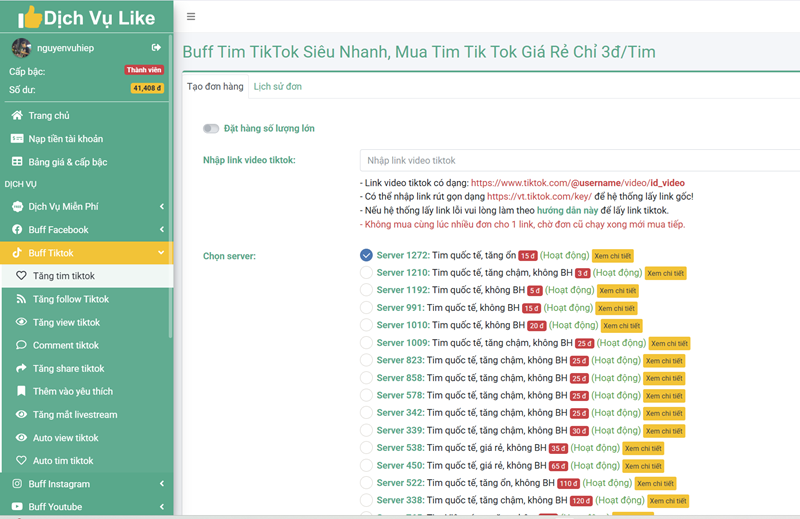Screen dimensions: 800x519
Task: Click the Buff Tiktok logo icon
Action: click(17, 253)
